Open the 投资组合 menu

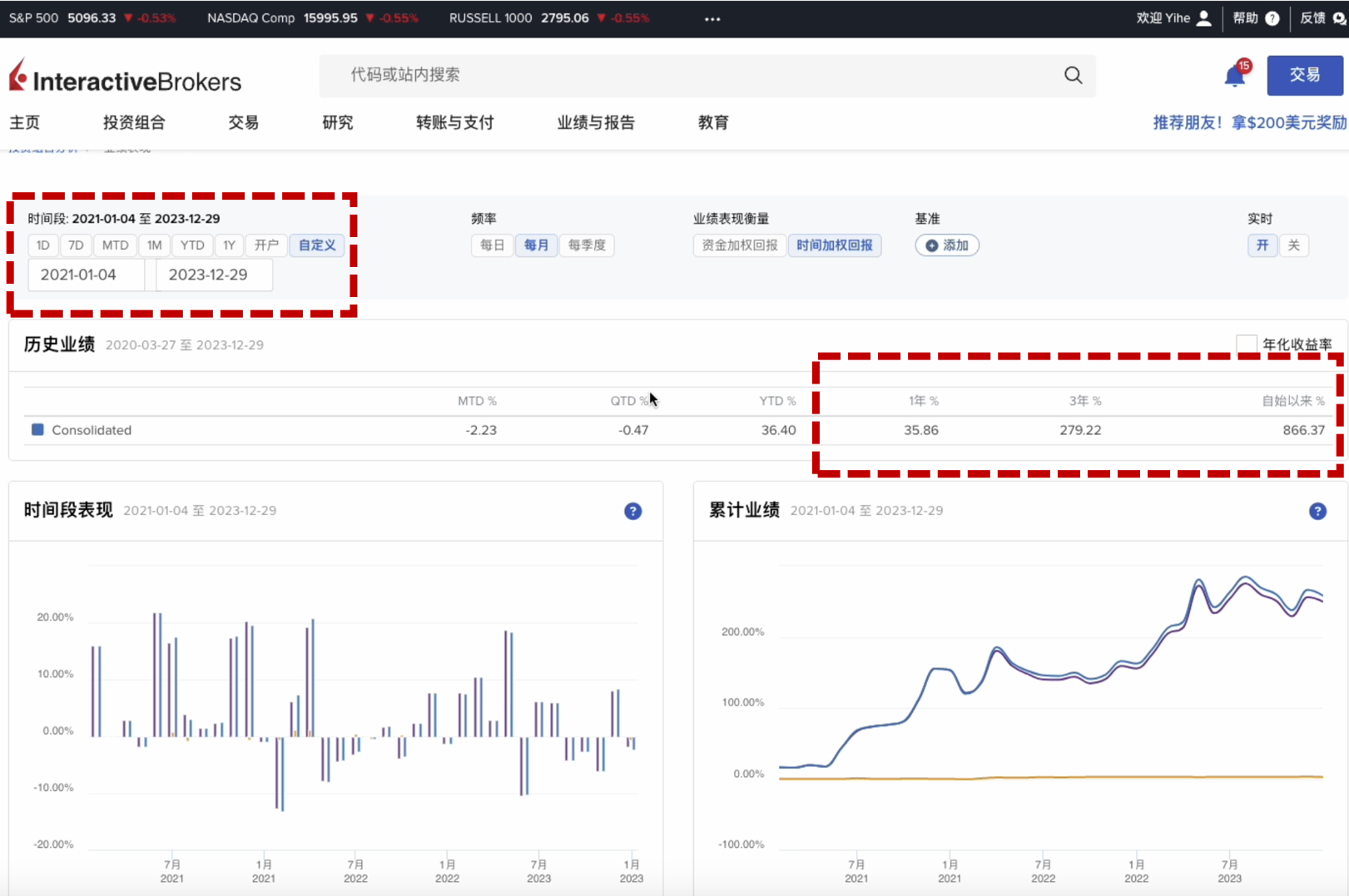pos(134,122)
